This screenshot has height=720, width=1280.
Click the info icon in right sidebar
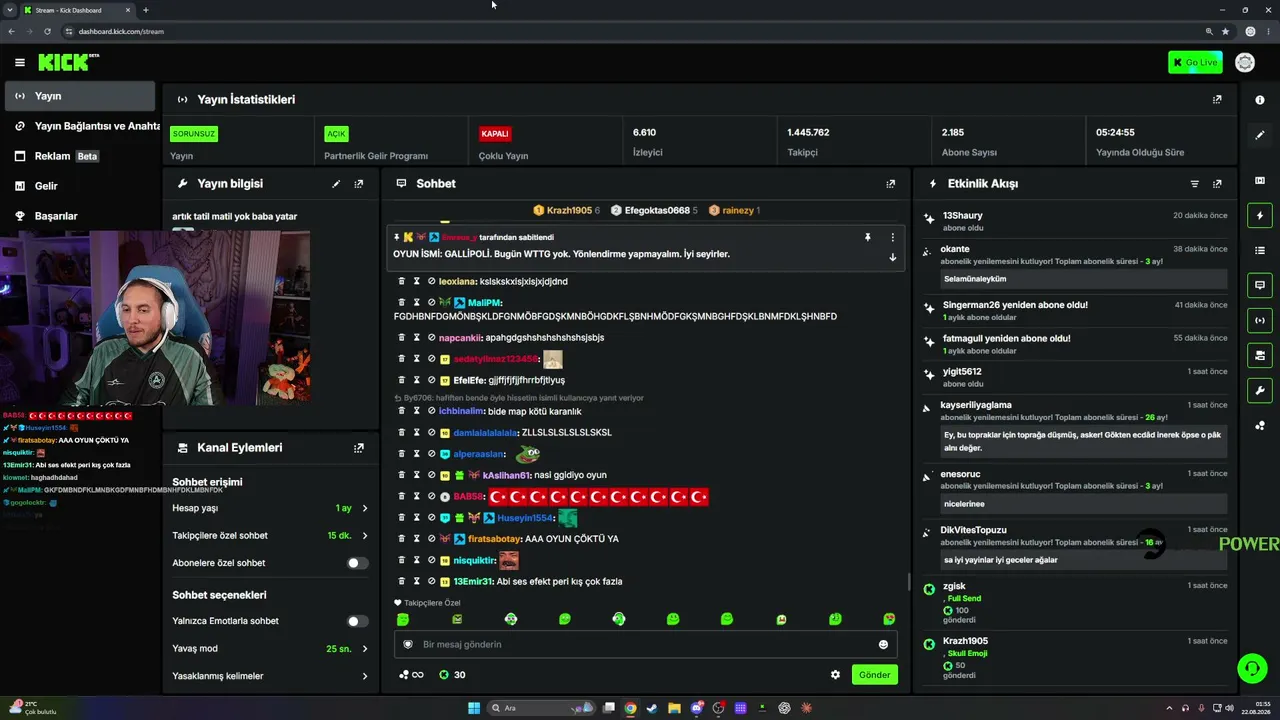coord(1260,100)
